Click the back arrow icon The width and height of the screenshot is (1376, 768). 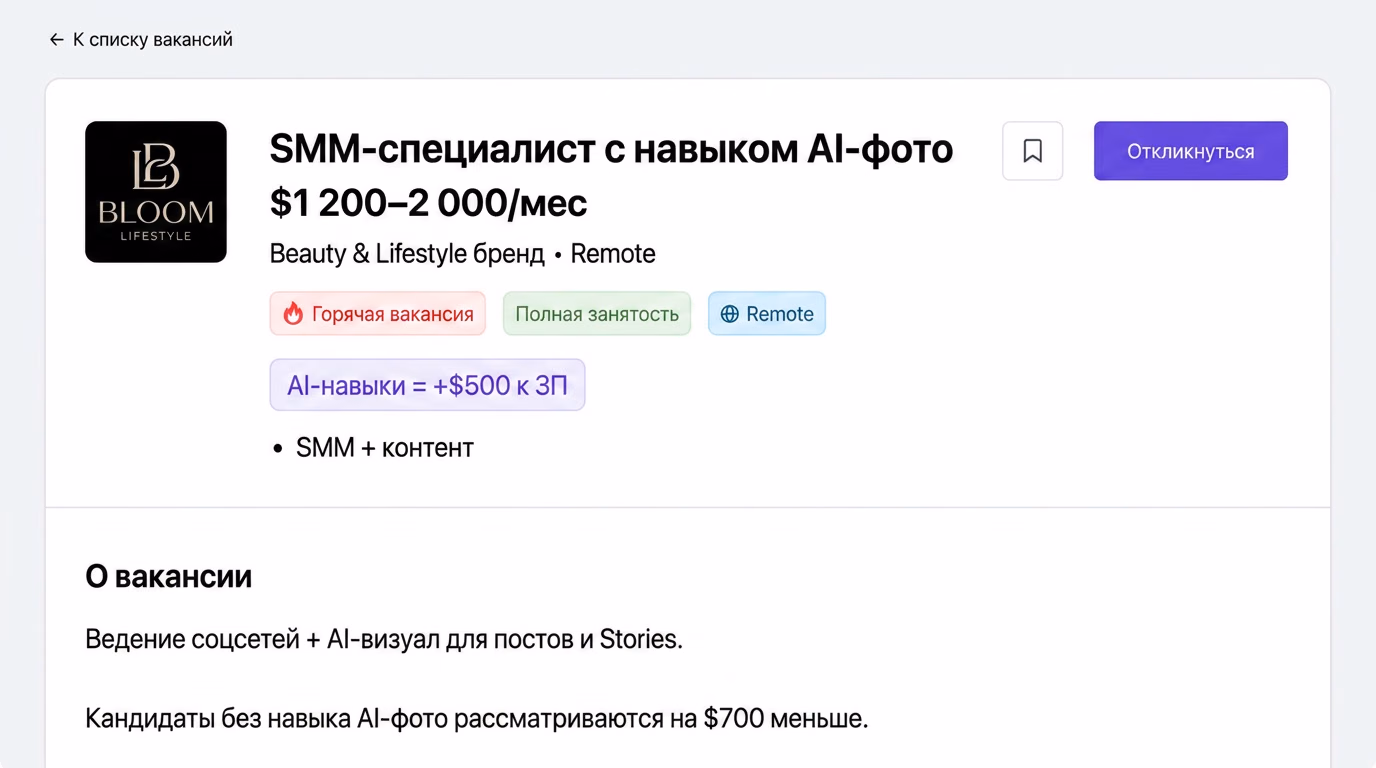pos(56,40)
